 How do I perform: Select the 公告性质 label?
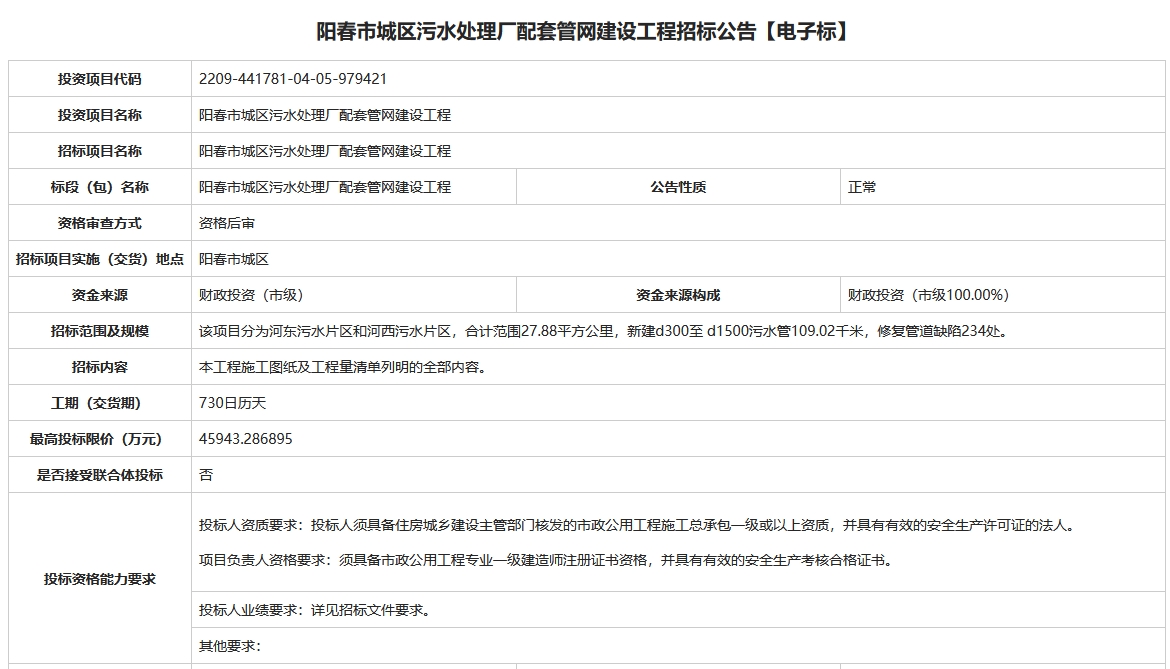pos(678,187)
